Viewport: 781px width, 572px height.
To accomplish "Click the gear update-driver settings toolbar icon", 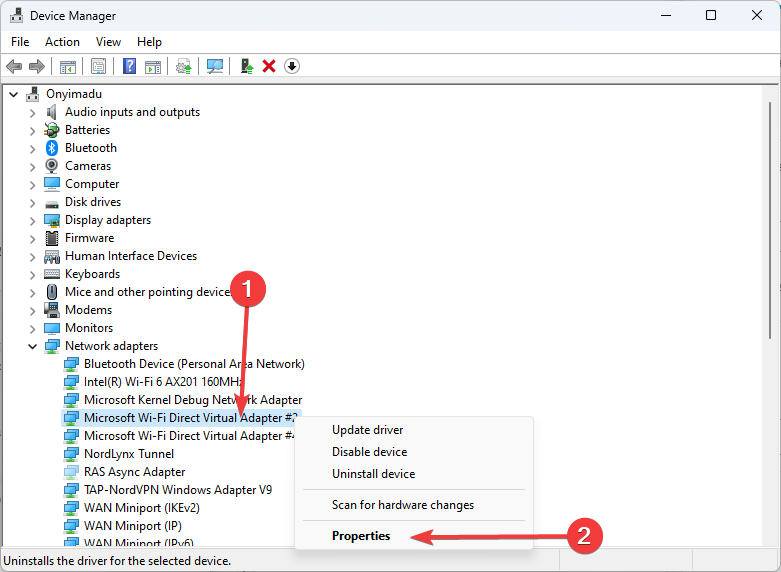I will pos(184,66).
